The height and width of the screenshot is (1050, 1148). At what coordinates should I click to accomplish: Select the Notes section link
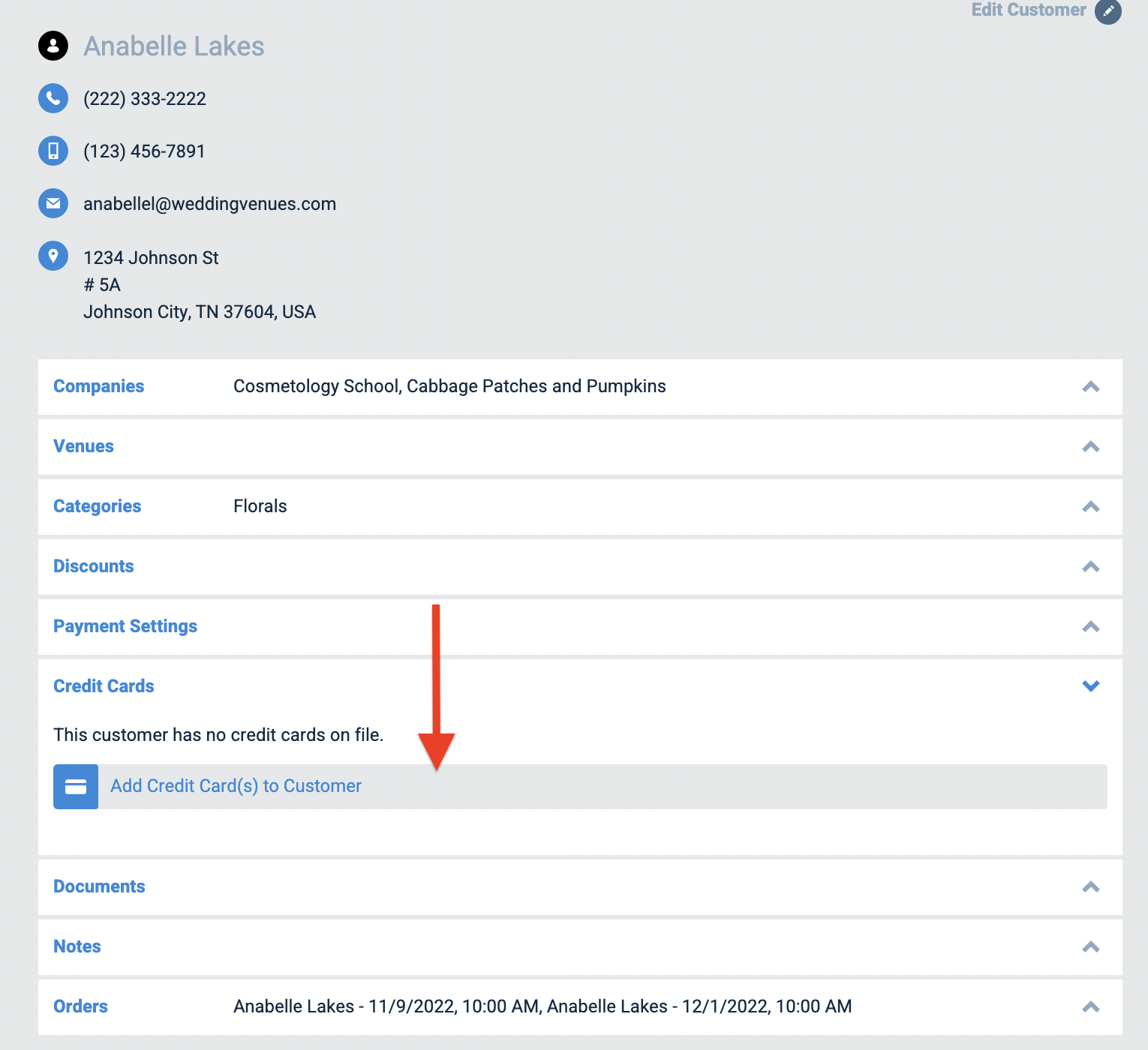point(77,947)
